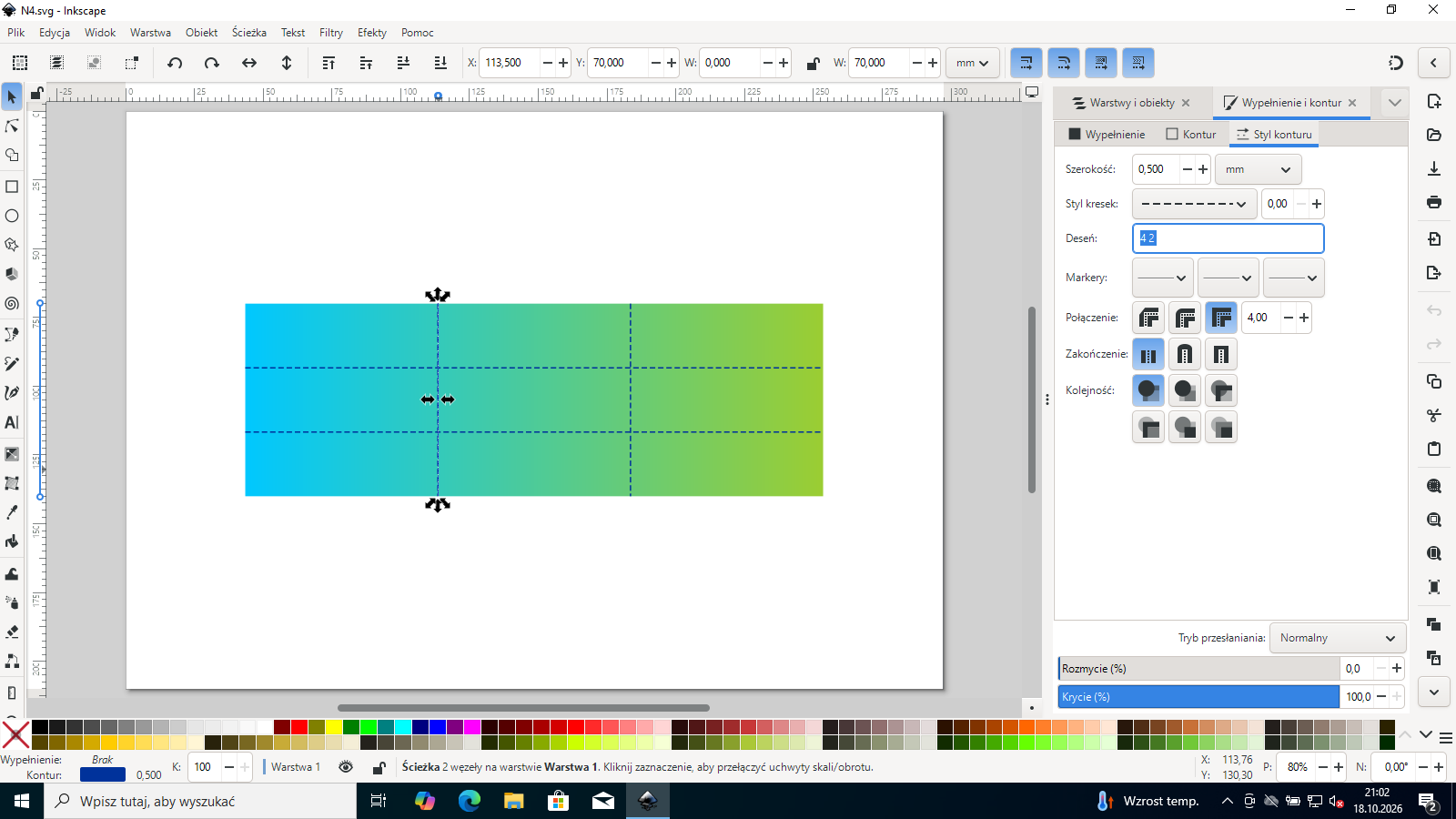Open the Ścieżka menu

coord(248,32)
